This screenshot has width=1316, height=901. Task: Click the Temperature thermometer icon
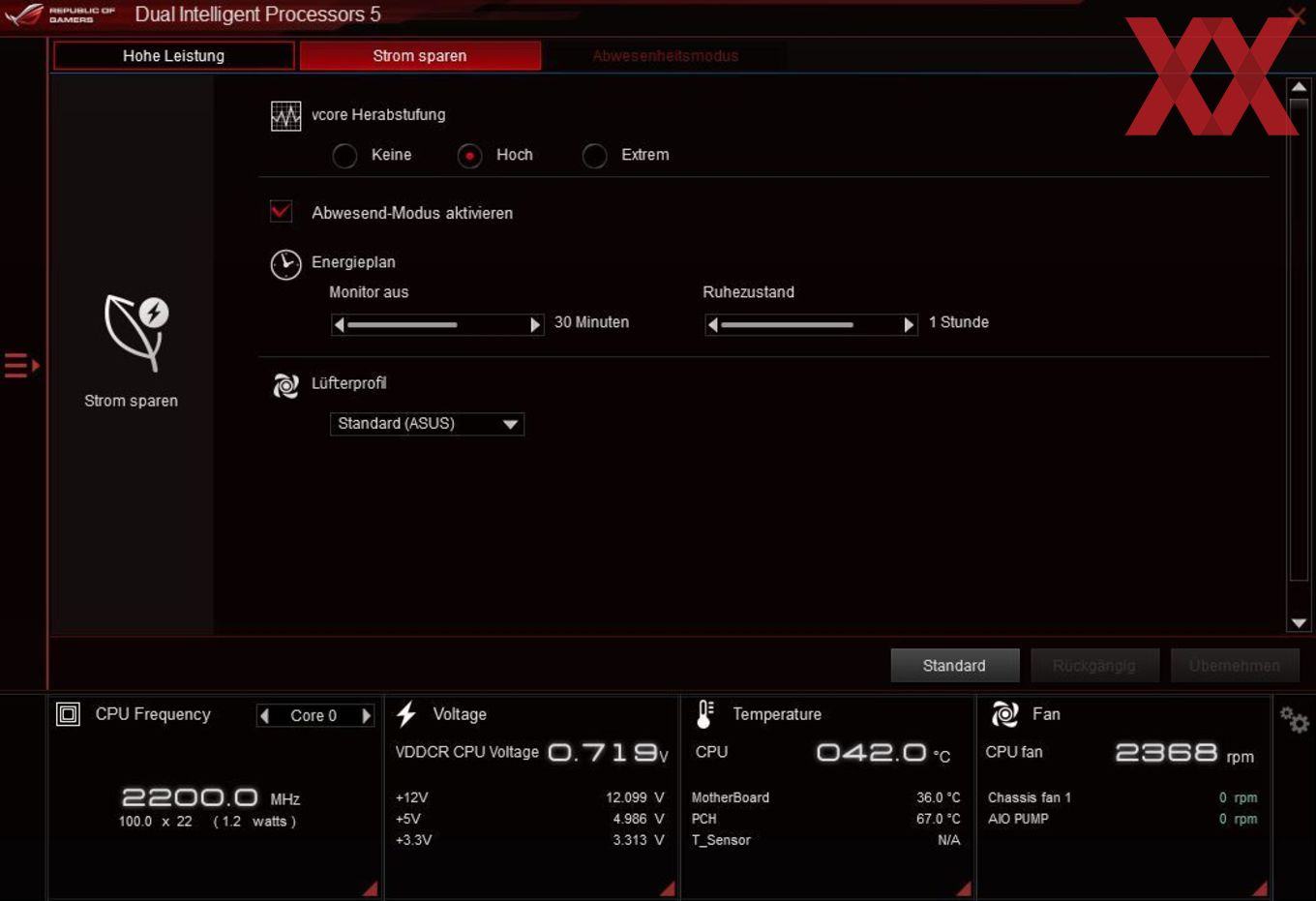point(705,714)
